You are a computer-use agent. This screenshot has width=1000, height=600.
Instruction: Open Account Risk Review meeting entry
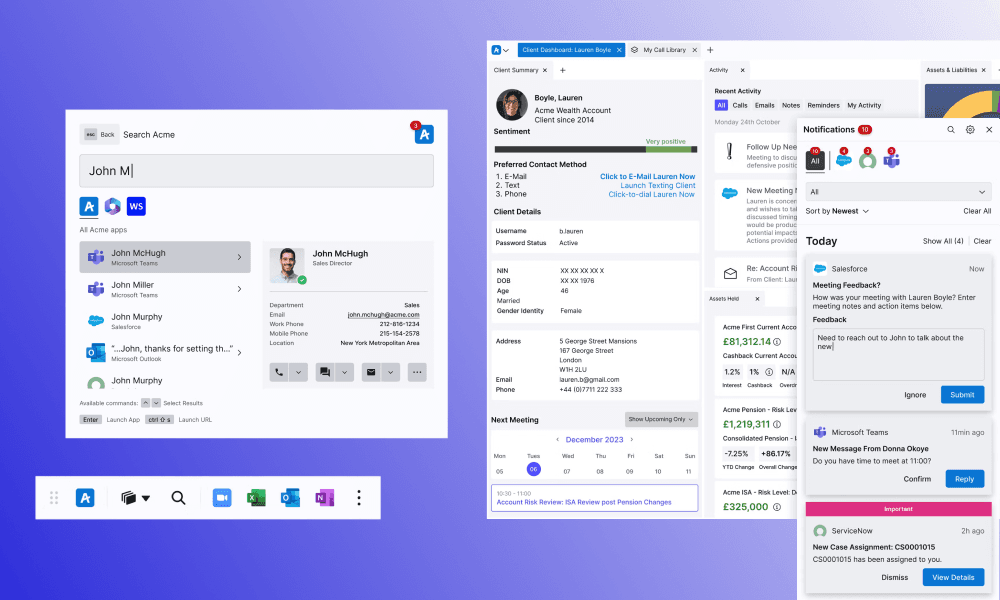pyautogui.click(x=594, y=498)
